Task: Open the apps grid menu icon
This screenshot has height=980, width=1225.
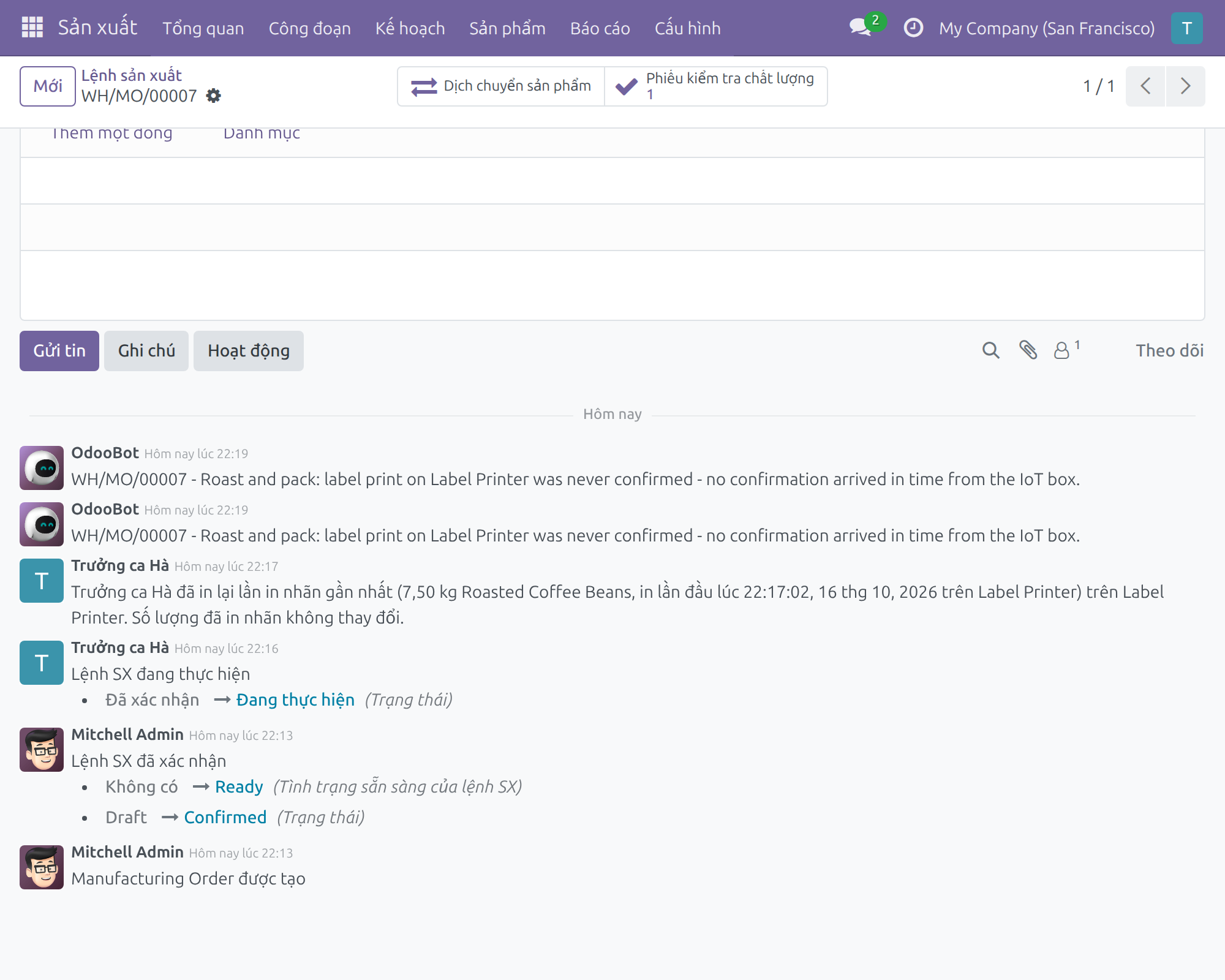Action: pos(32,28)
